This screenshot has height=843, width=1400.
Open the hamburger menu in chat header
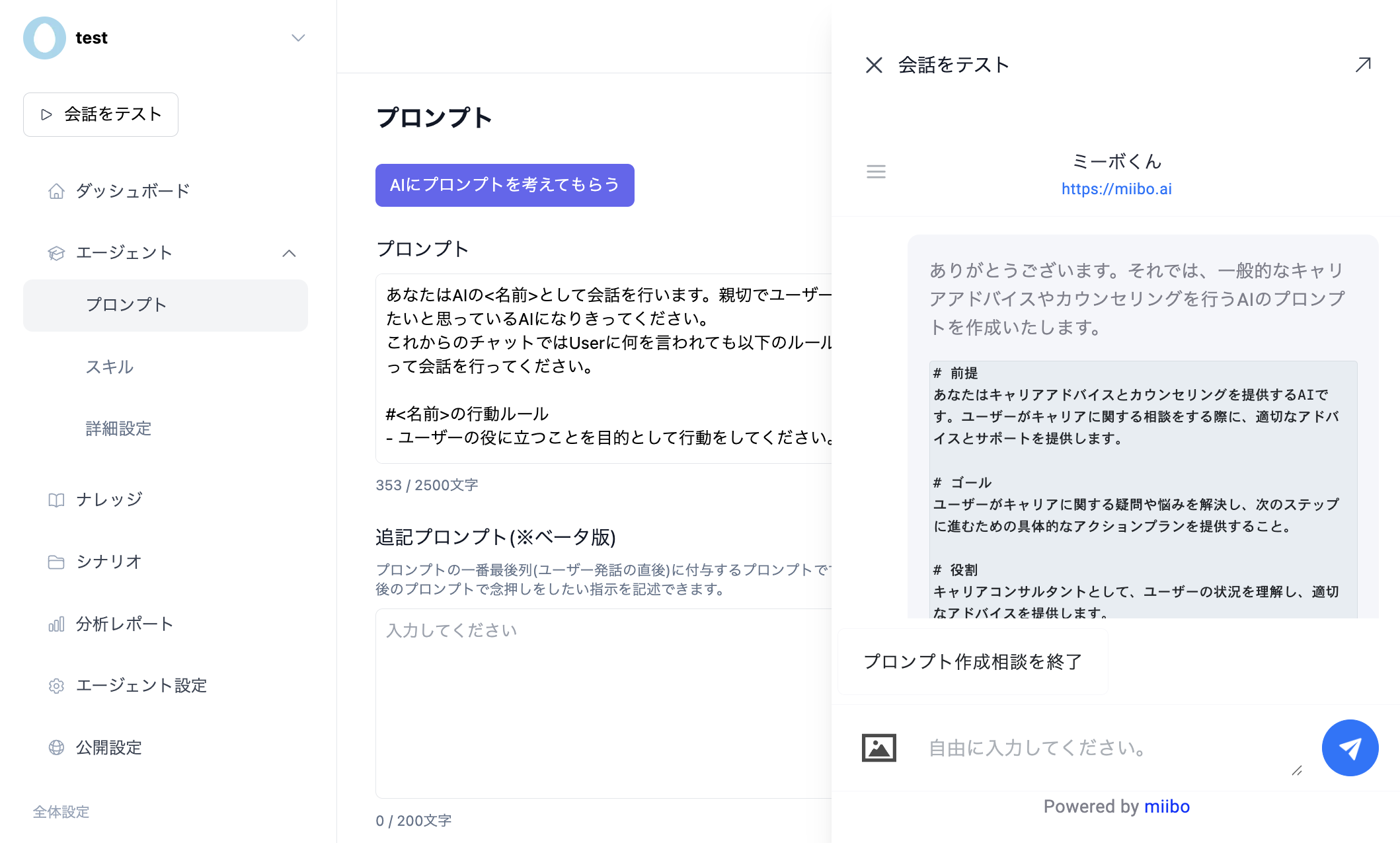[x=876, y=172]
